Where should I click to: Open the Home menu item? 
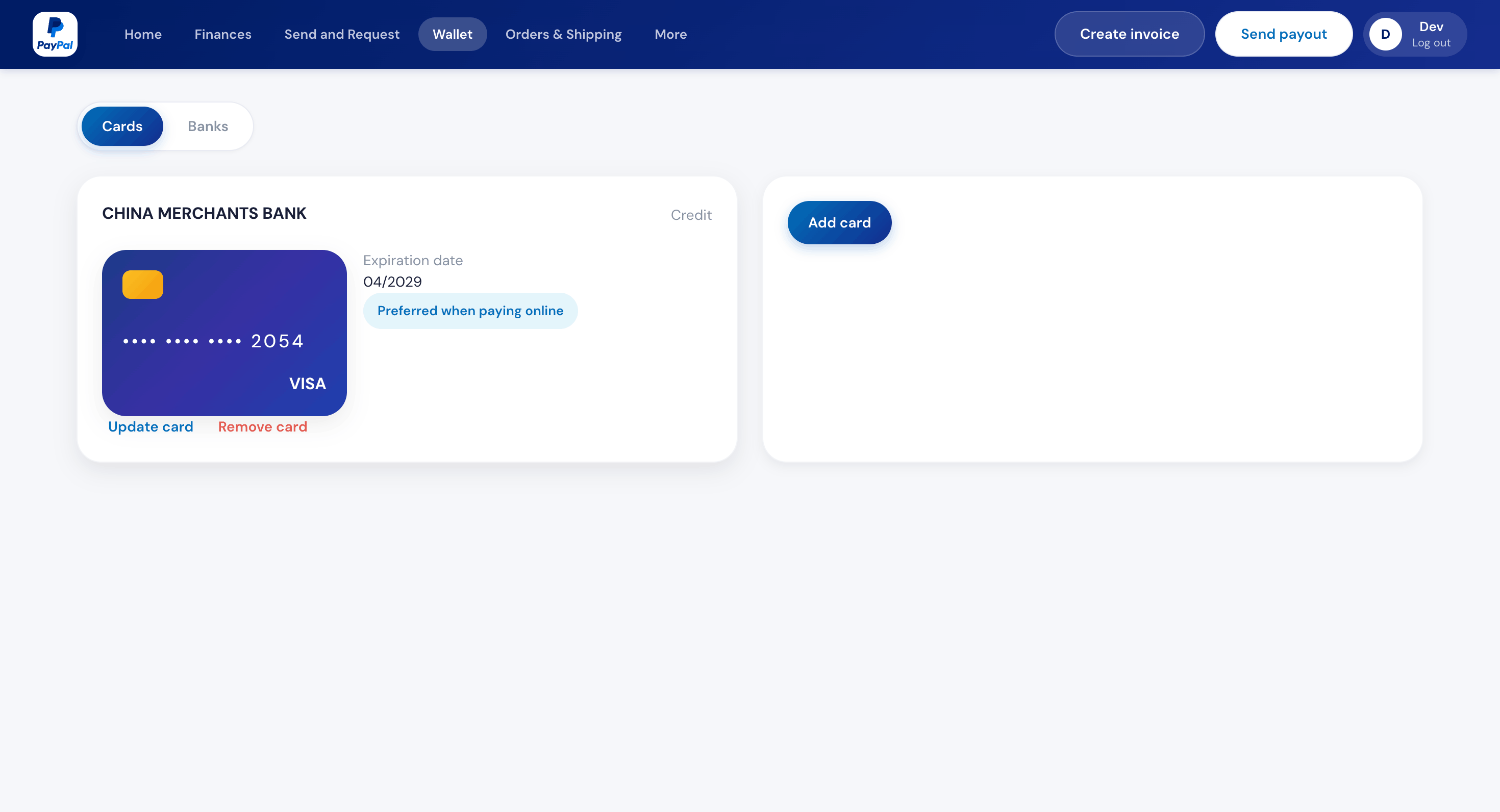[x=143, y=34]
